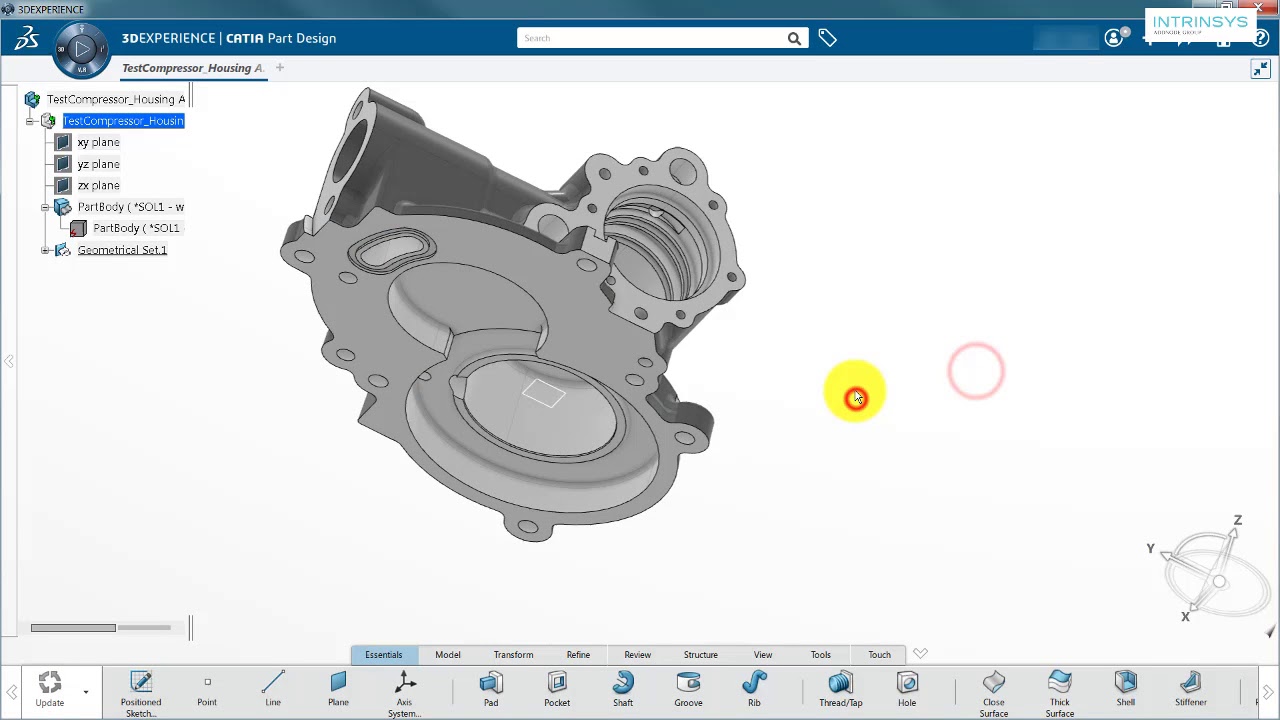1280x720 pixels.
Task: Select the Thick Surface tool
Action: pos(1060,693)
